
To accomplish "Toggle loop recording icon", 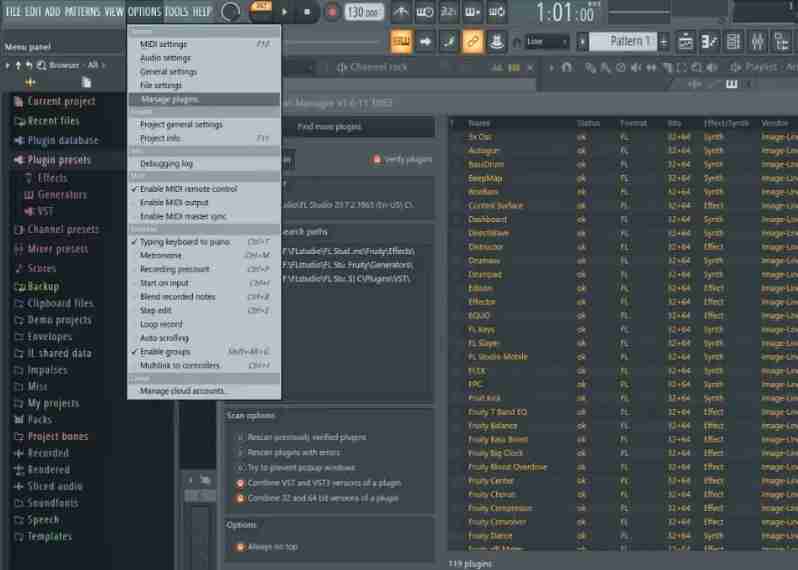I will 496,11.
